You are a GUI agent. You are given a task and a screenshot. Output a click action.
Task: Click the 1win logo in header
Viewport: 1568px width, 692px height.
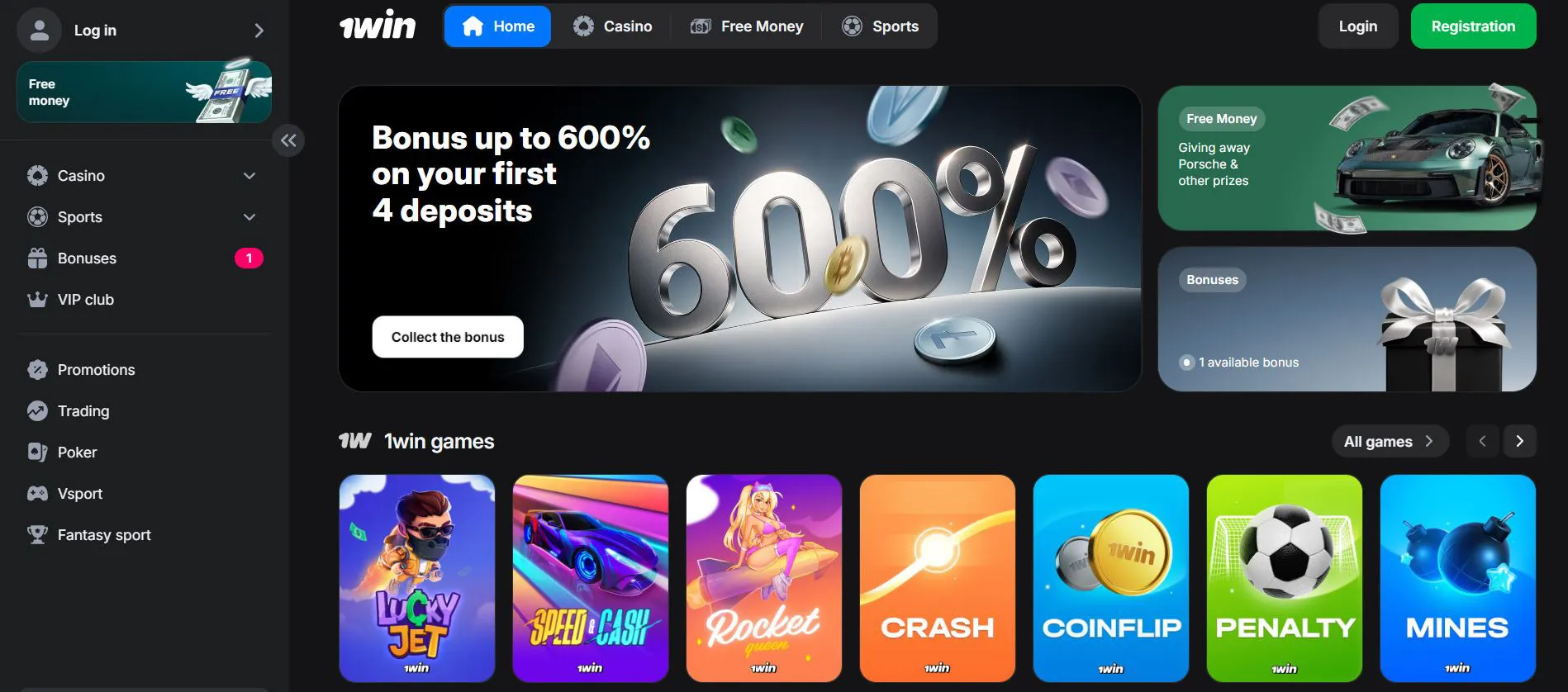378,26
